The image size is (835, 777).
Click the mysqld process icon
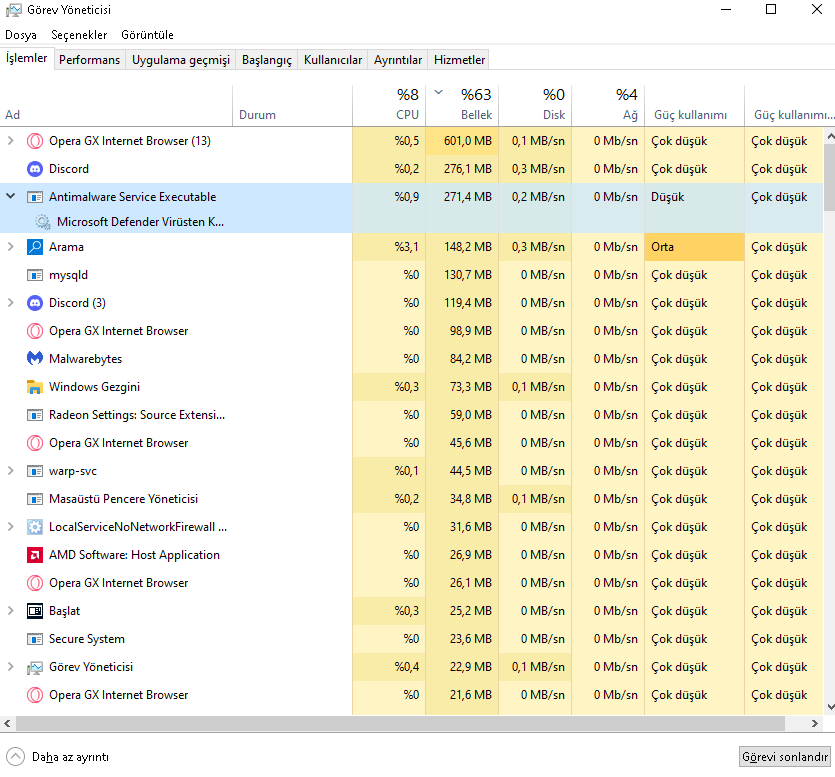[34, 275]
